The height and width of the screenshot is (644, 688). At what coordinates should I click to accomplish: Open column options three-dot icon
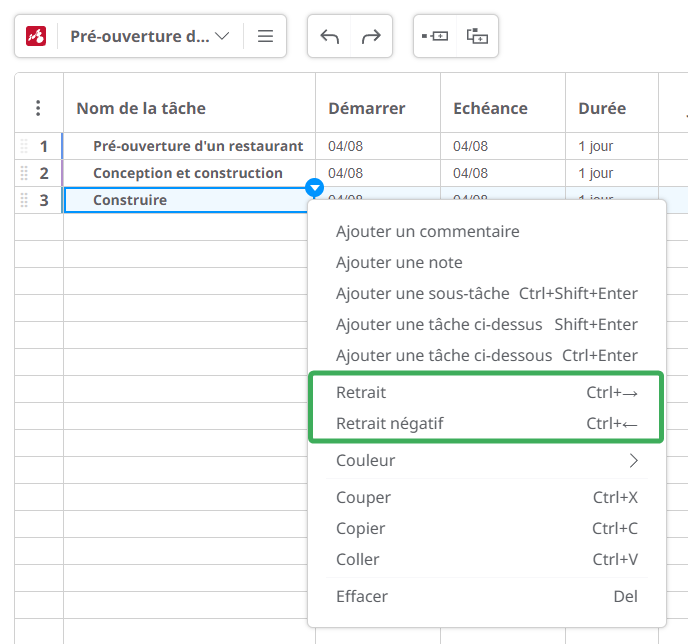point(38,108)
